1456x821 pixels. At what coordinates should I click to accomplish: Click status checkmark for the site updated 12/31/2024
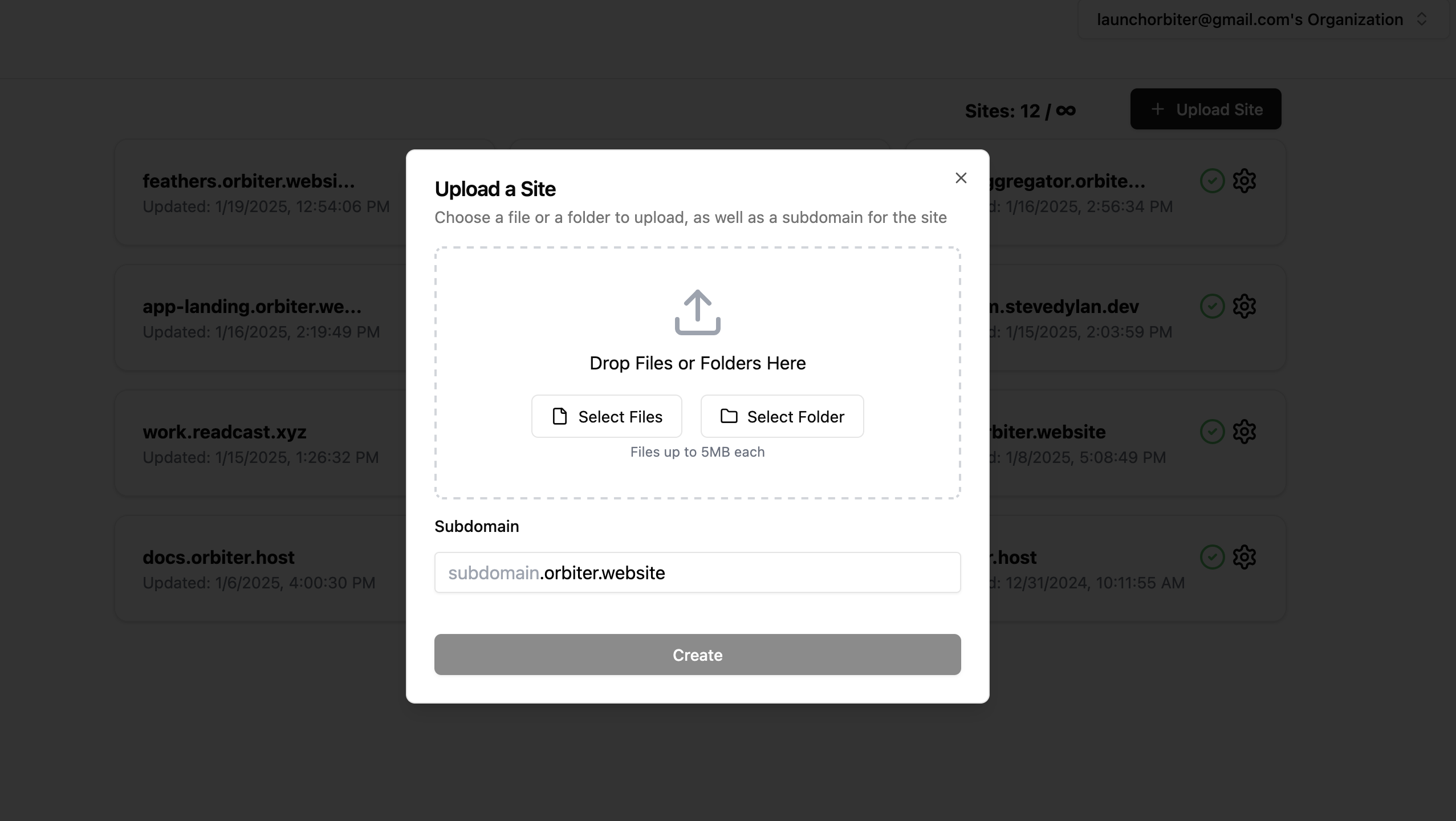pos(1212,557)
